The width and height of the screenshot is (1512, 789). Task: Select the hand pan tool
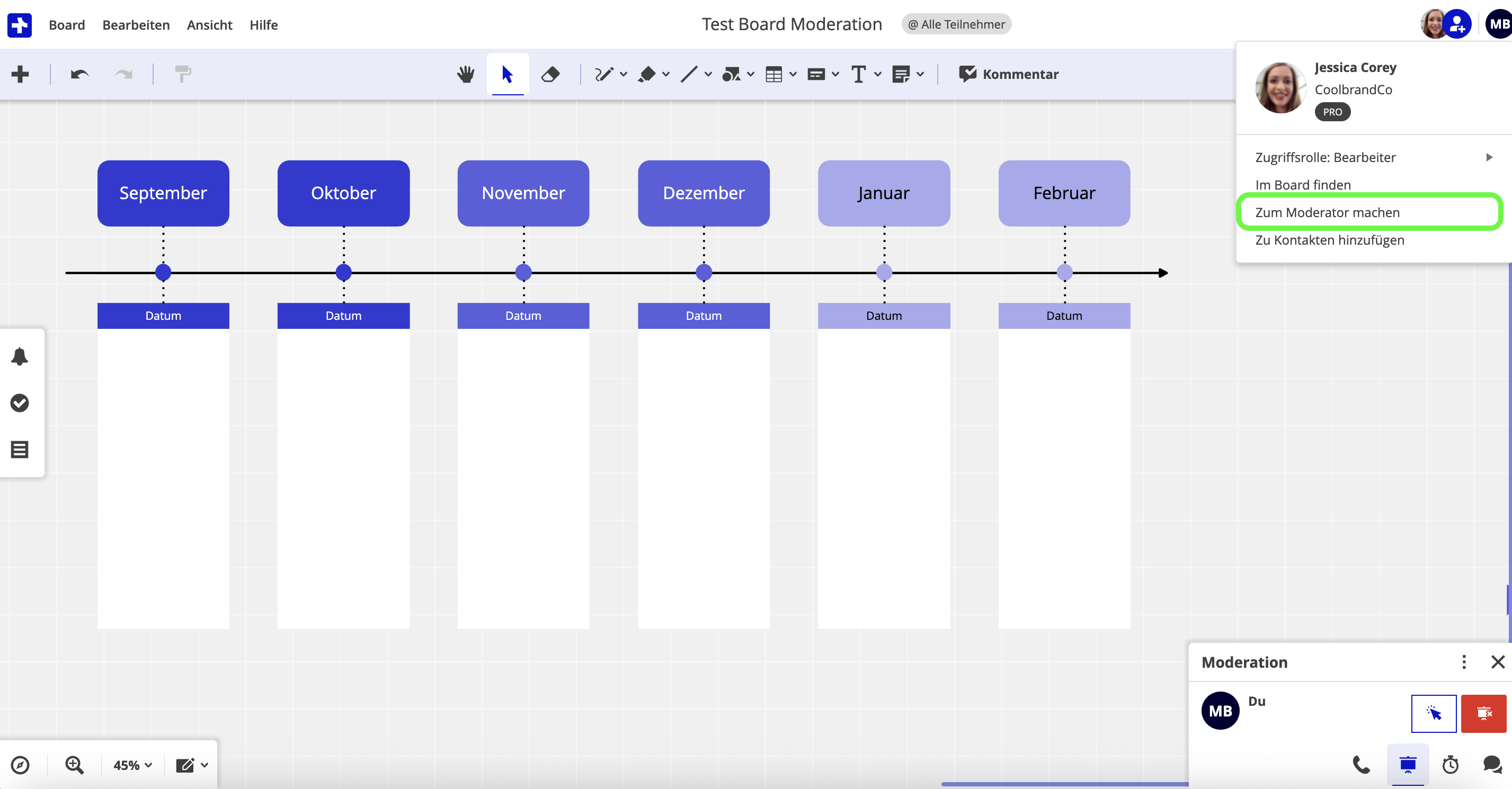pos(466,75)
